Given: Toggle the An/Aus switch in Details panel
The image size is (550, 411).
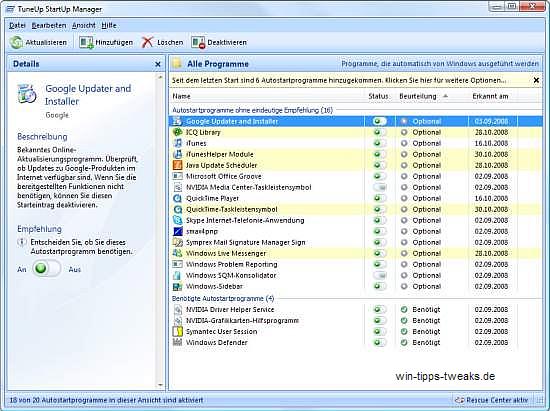Looking at the screenshot, I should coord(46,269).
